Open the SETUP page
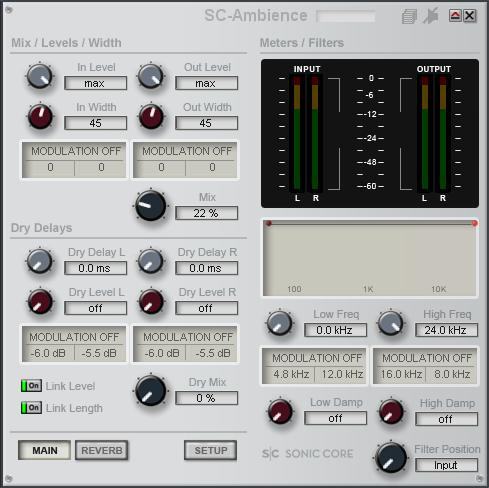This screenshot has width=489, height=488. (211, 450)
